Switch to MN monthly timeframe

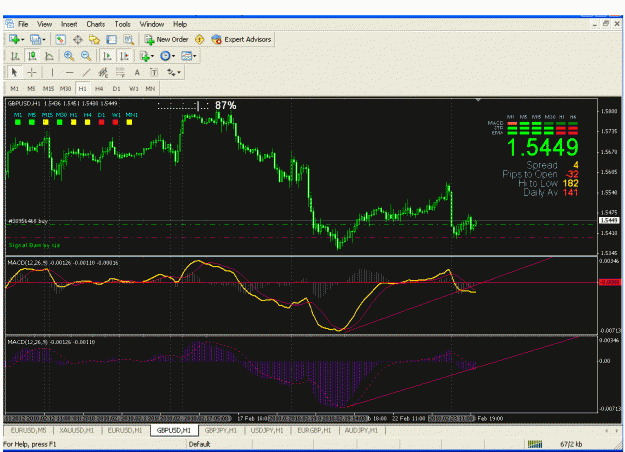tap(150, 88)
